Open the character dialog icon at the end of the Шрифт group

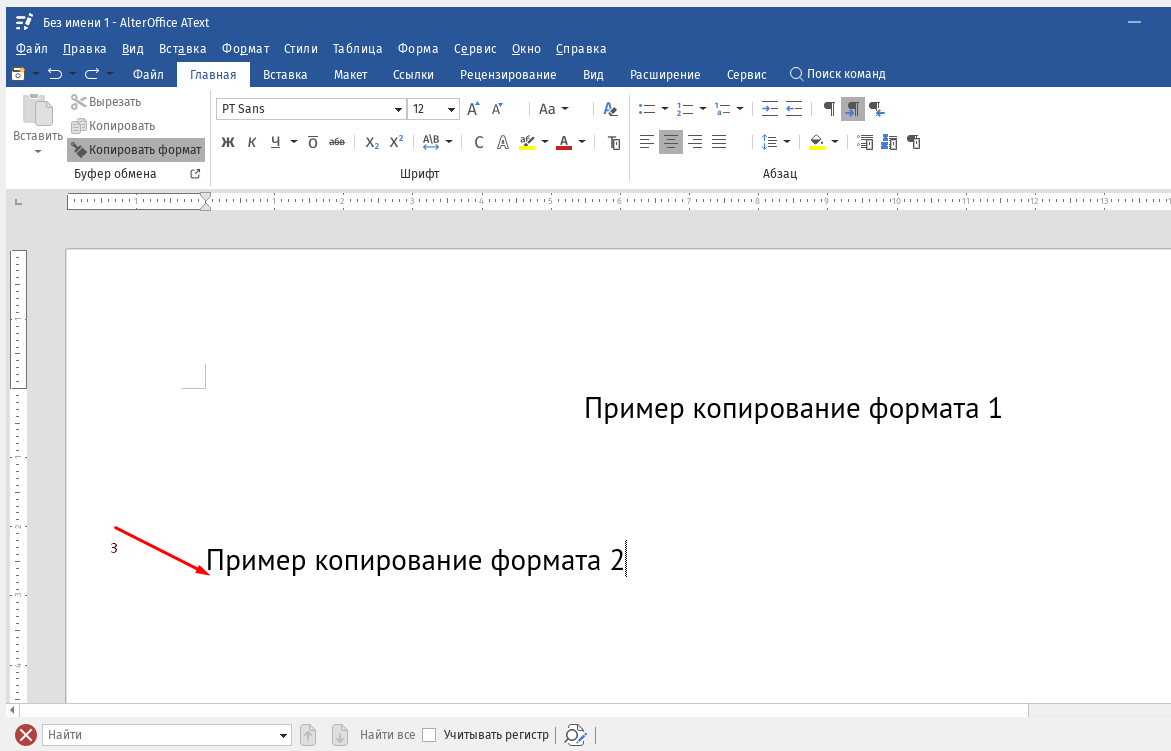click(614, 142)
